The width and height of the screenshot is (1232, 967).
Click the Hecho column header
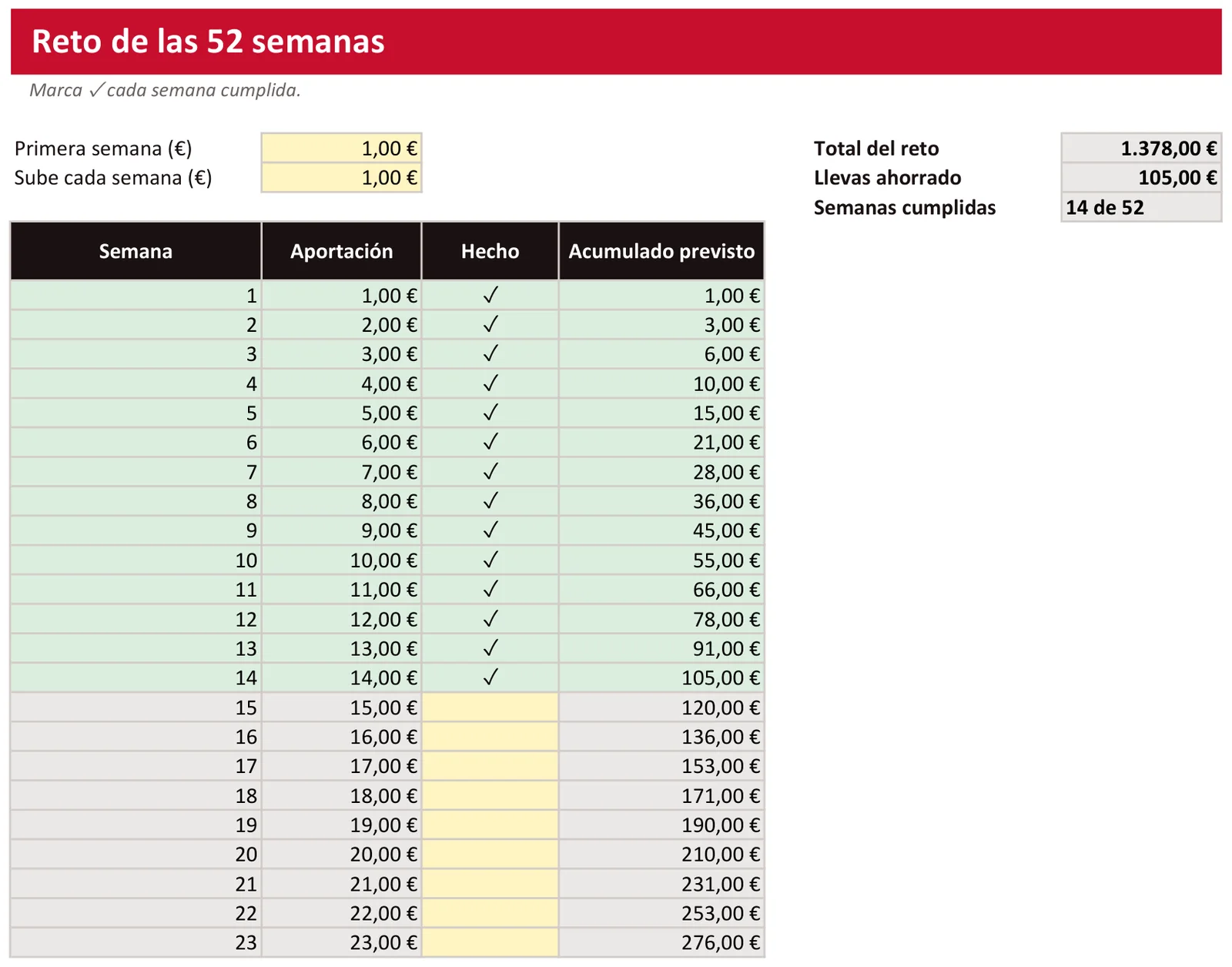point(490,251)
